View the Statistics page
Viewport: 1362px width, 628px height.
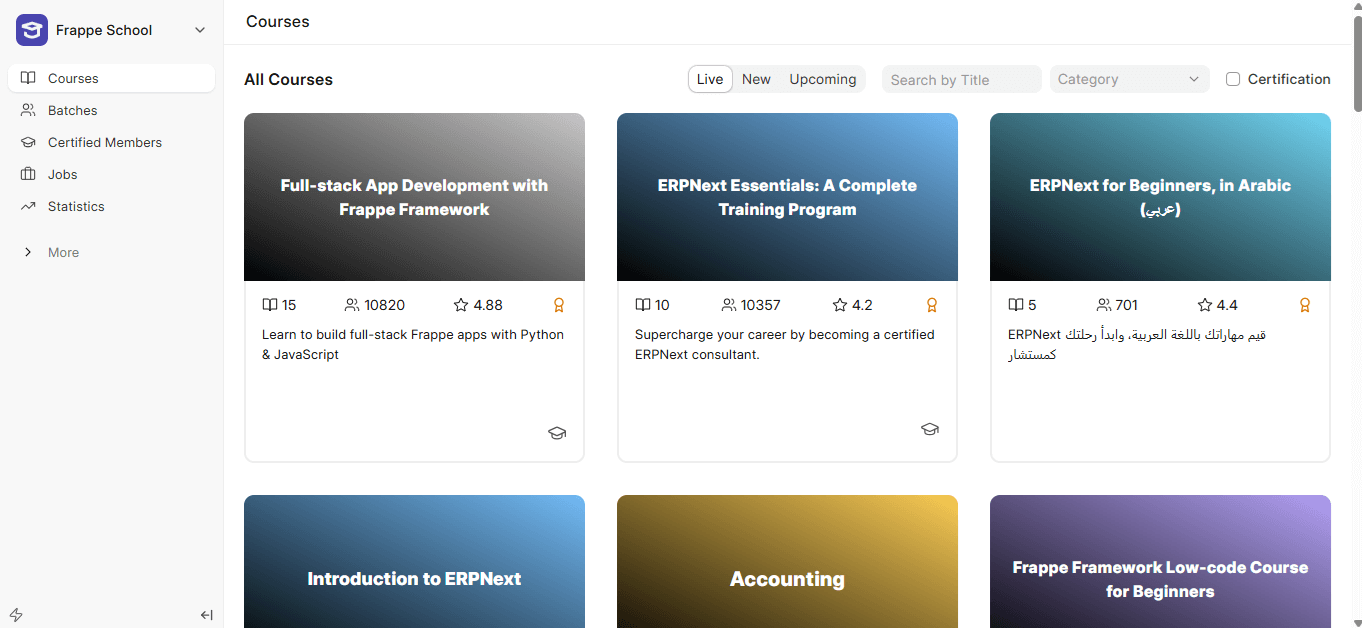click(x=76, y=206)
